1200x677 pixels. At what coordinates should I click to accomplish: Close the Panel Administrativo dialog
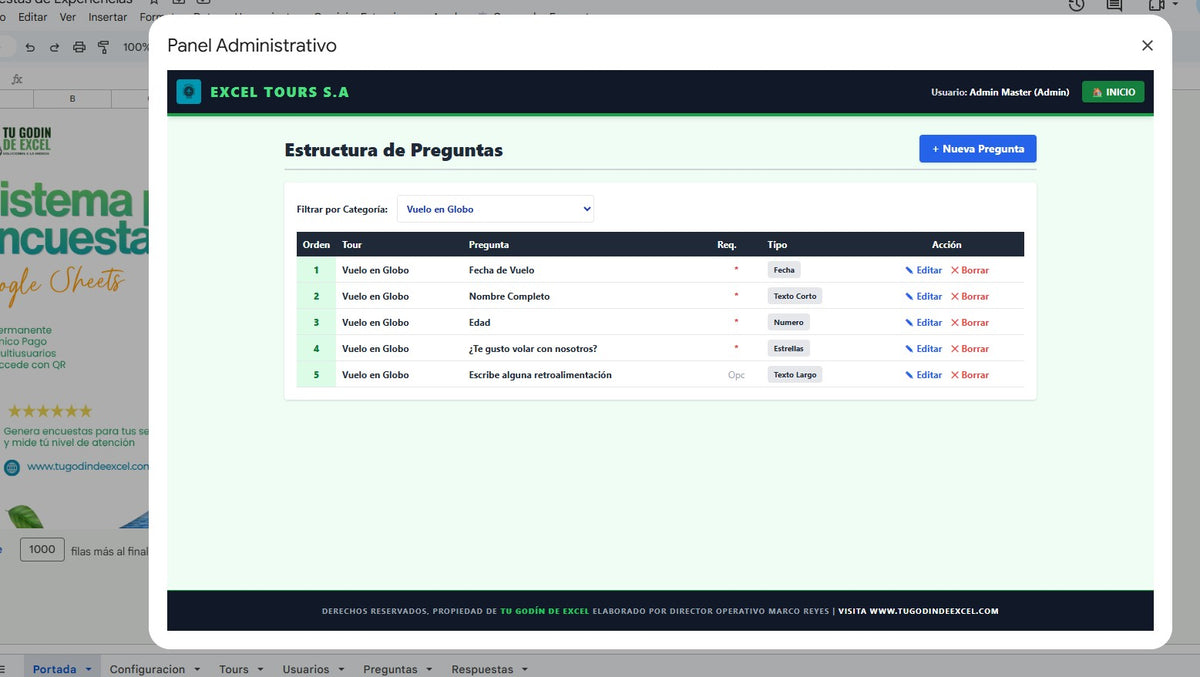coord(1147,45)
